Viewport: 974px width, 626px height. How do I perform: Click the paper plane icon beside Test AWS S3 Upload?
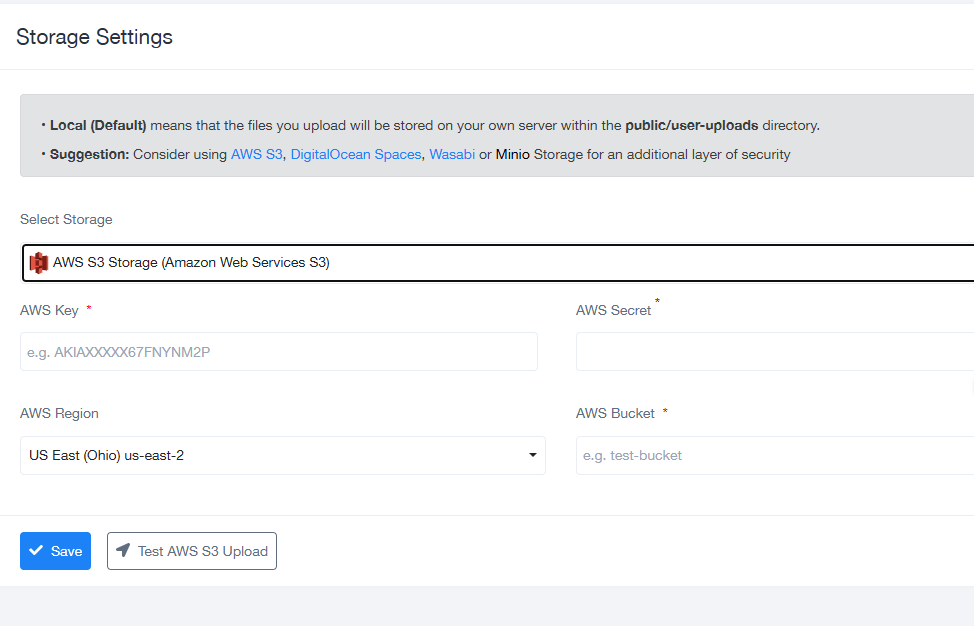[123, 551]
